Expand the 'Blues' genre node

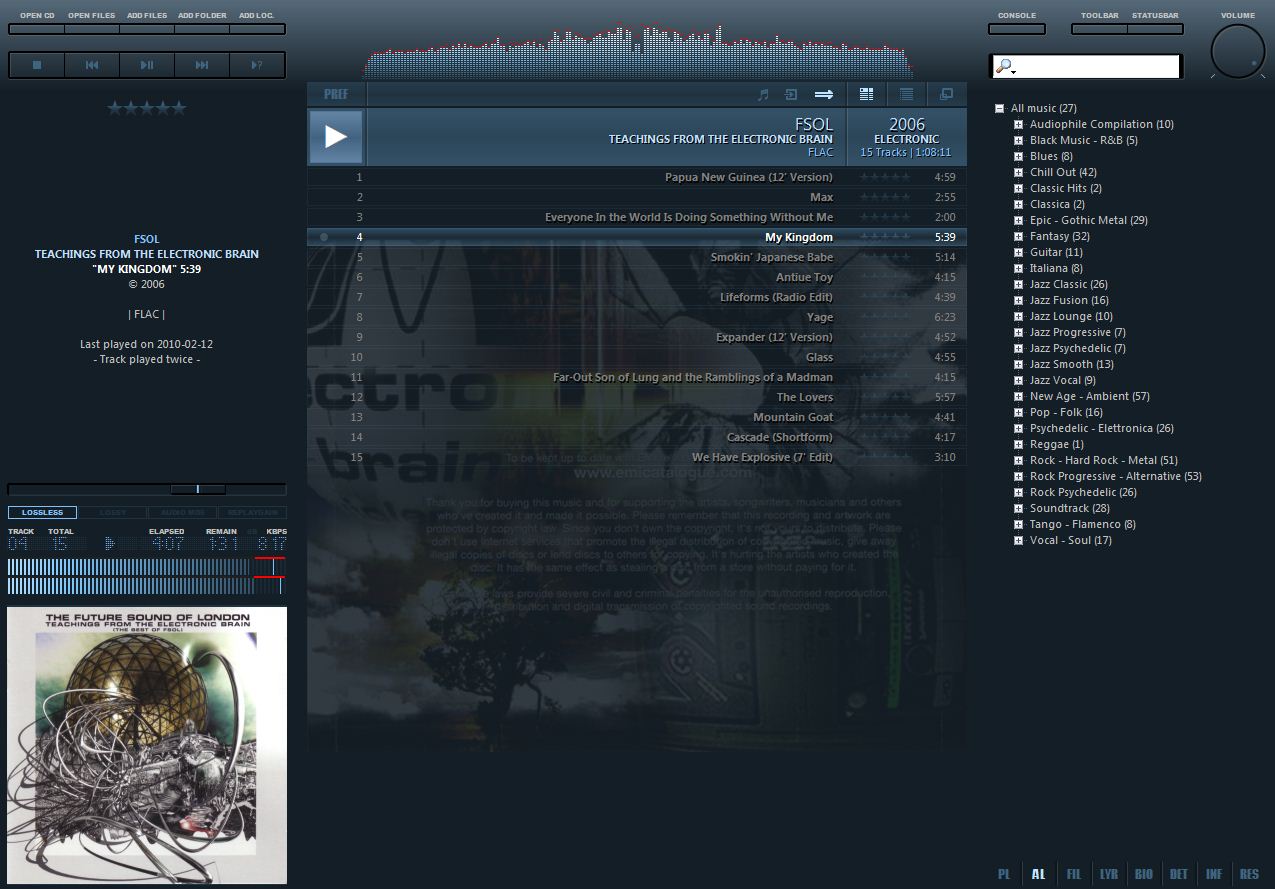[x=1019, y=156]
